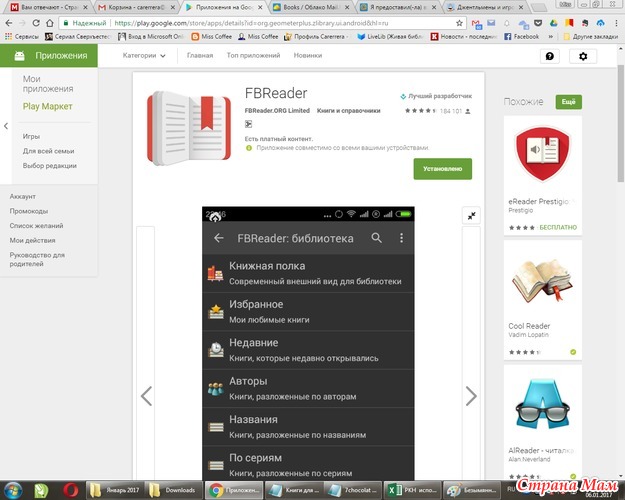Tap the back arrow in FBReader library header
Viewport: 625px width, 500px height.
coord(218,238)
